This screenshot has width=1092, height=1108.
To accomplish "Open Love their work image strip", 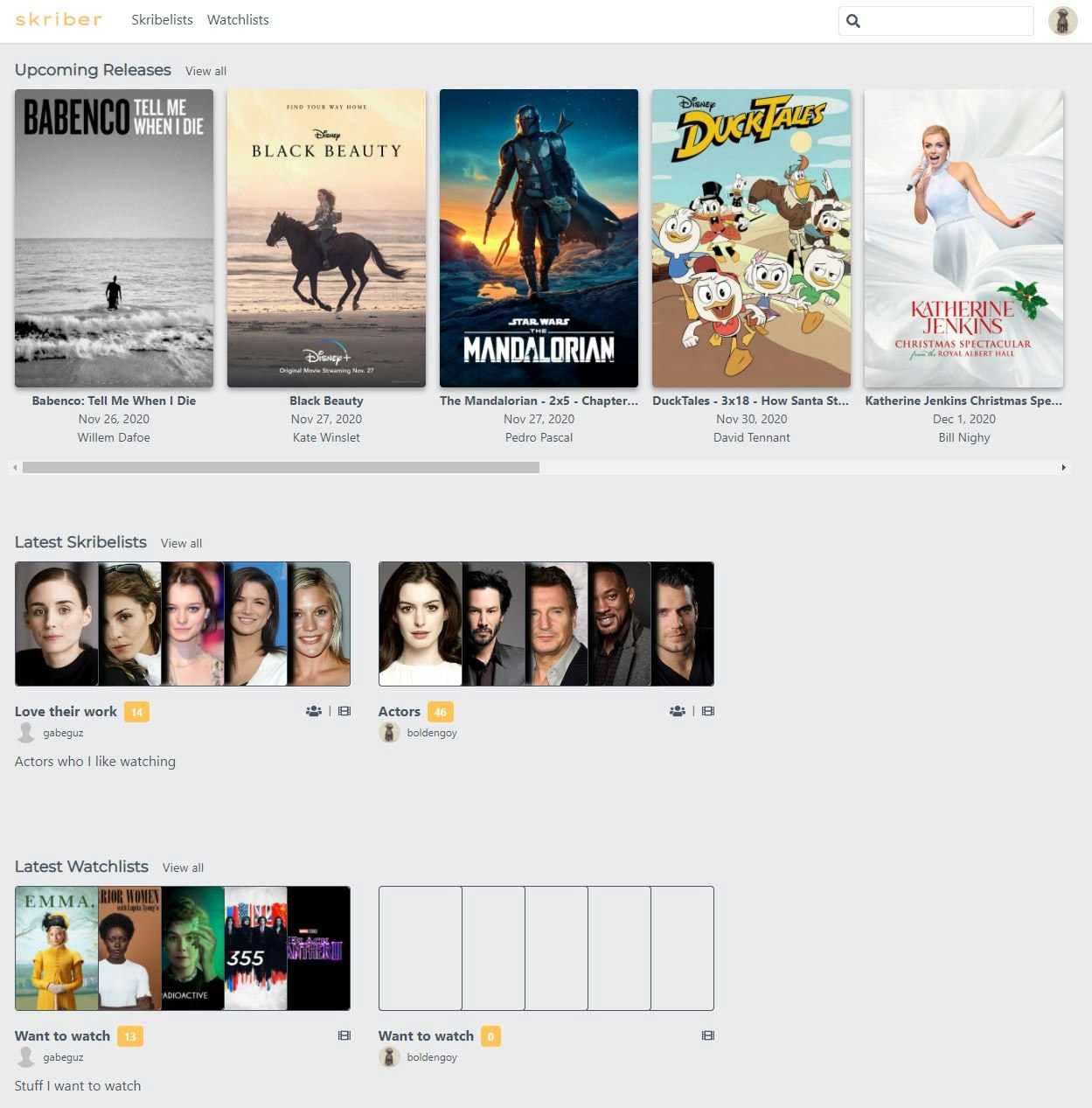I will pos(183,624).
